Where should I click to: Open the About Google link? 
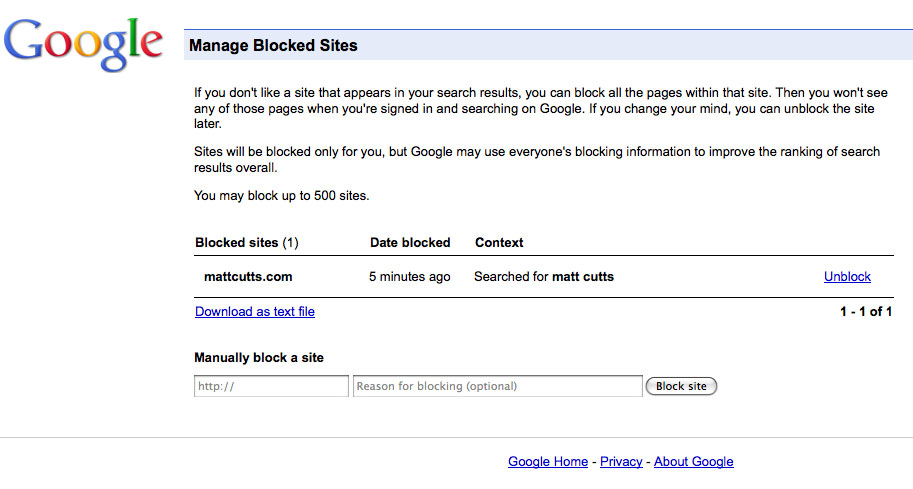pyautogui.click(x=693, y=462)
